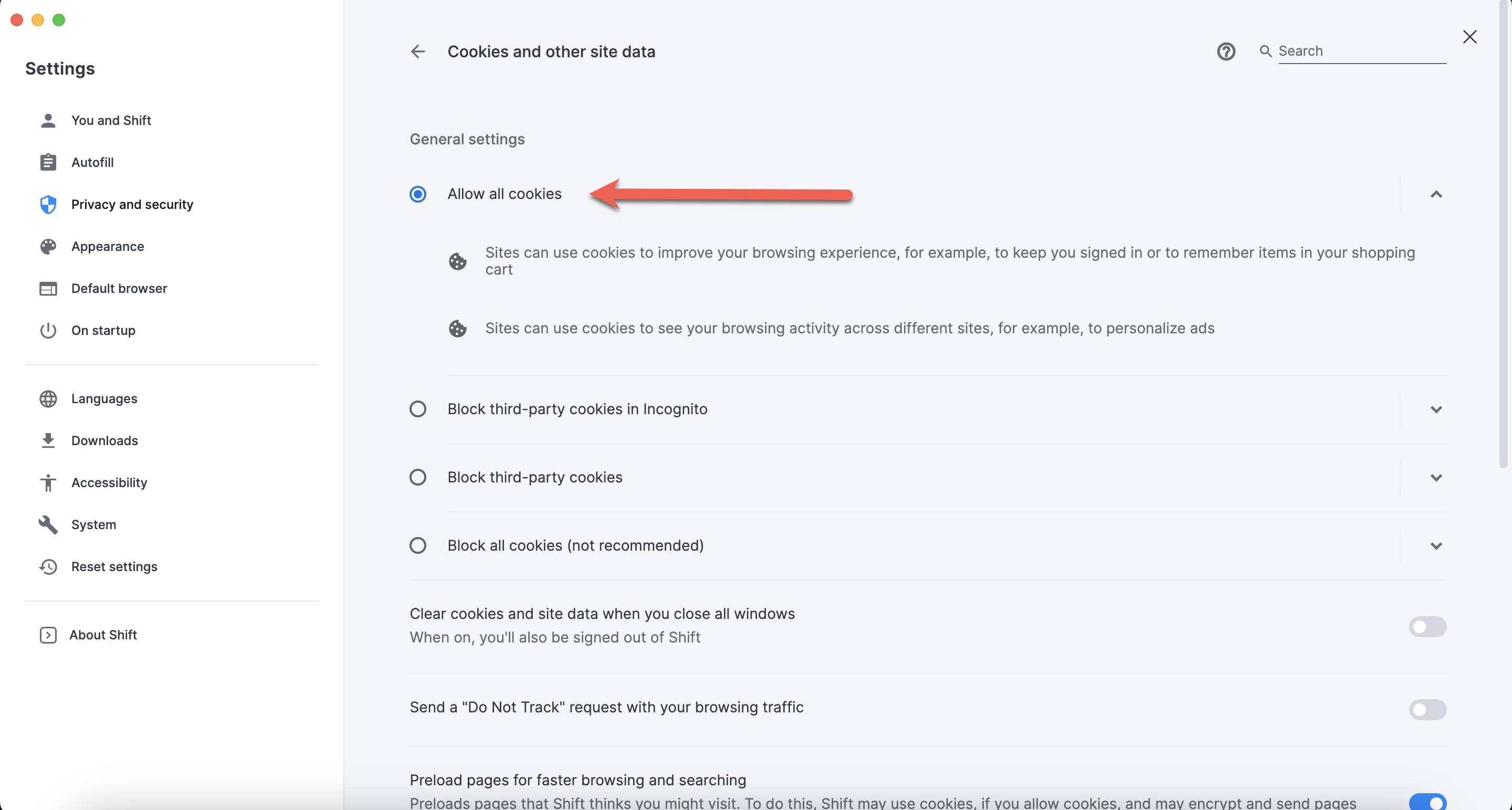1512x810 pixels.
Task: Click the "Settings" sidebar heading
Action: [x=60, y=69]
